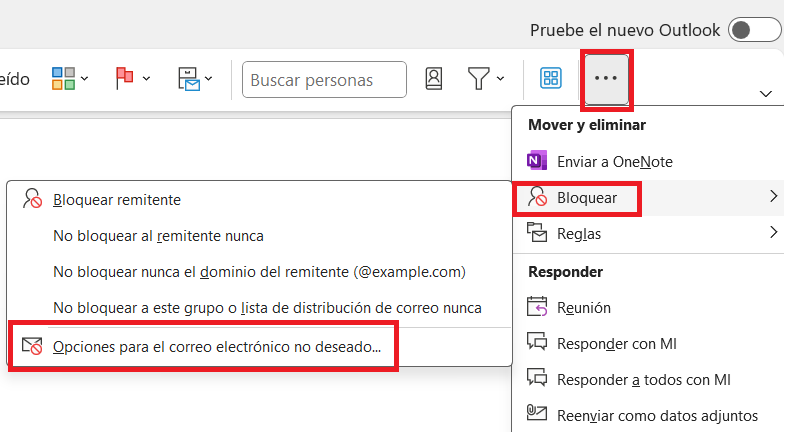Screen dimensions: 786x432
Task: Click the filter email funnel icon
Action: click(x=479, y=79)
